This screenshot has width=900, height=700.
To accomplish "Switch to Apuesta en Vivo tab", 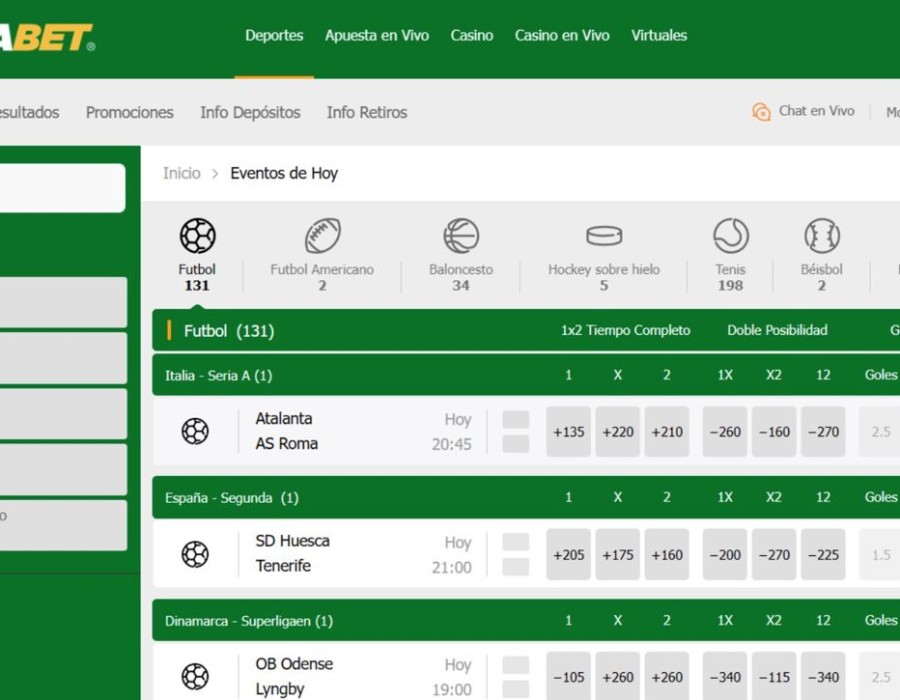I will click(376, 36).
